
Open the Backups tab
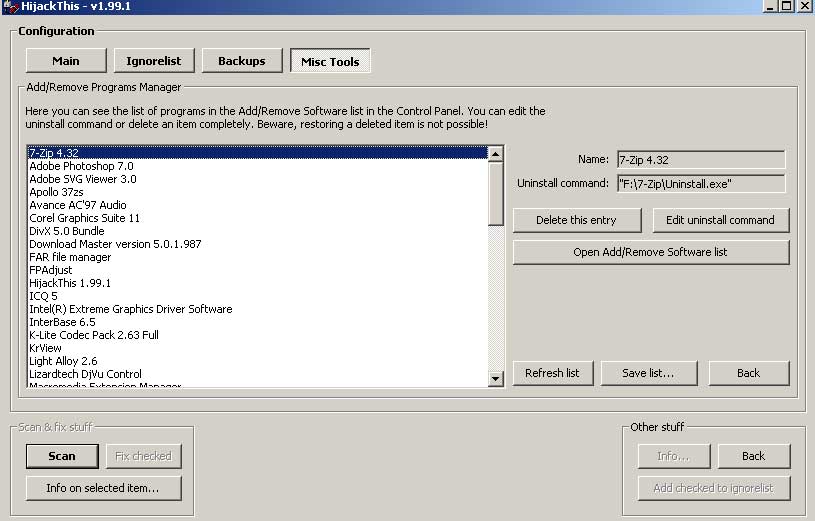click(242, 61)
